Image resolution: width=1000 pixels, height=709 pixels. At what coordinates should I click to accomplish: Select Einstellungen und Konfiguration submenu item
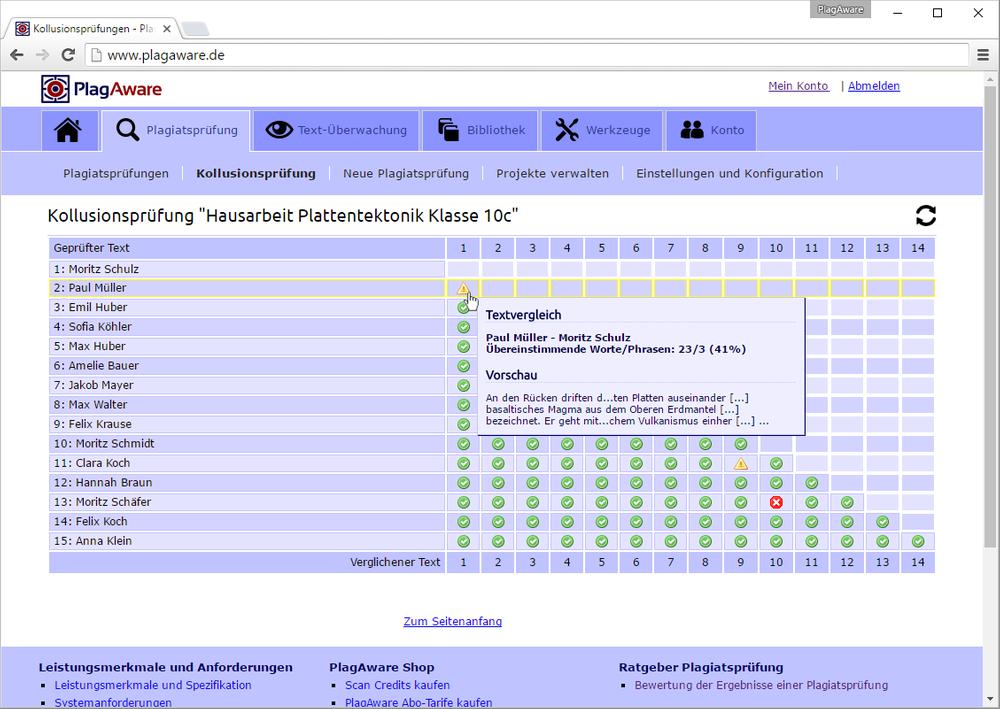(x=730, y=173)
